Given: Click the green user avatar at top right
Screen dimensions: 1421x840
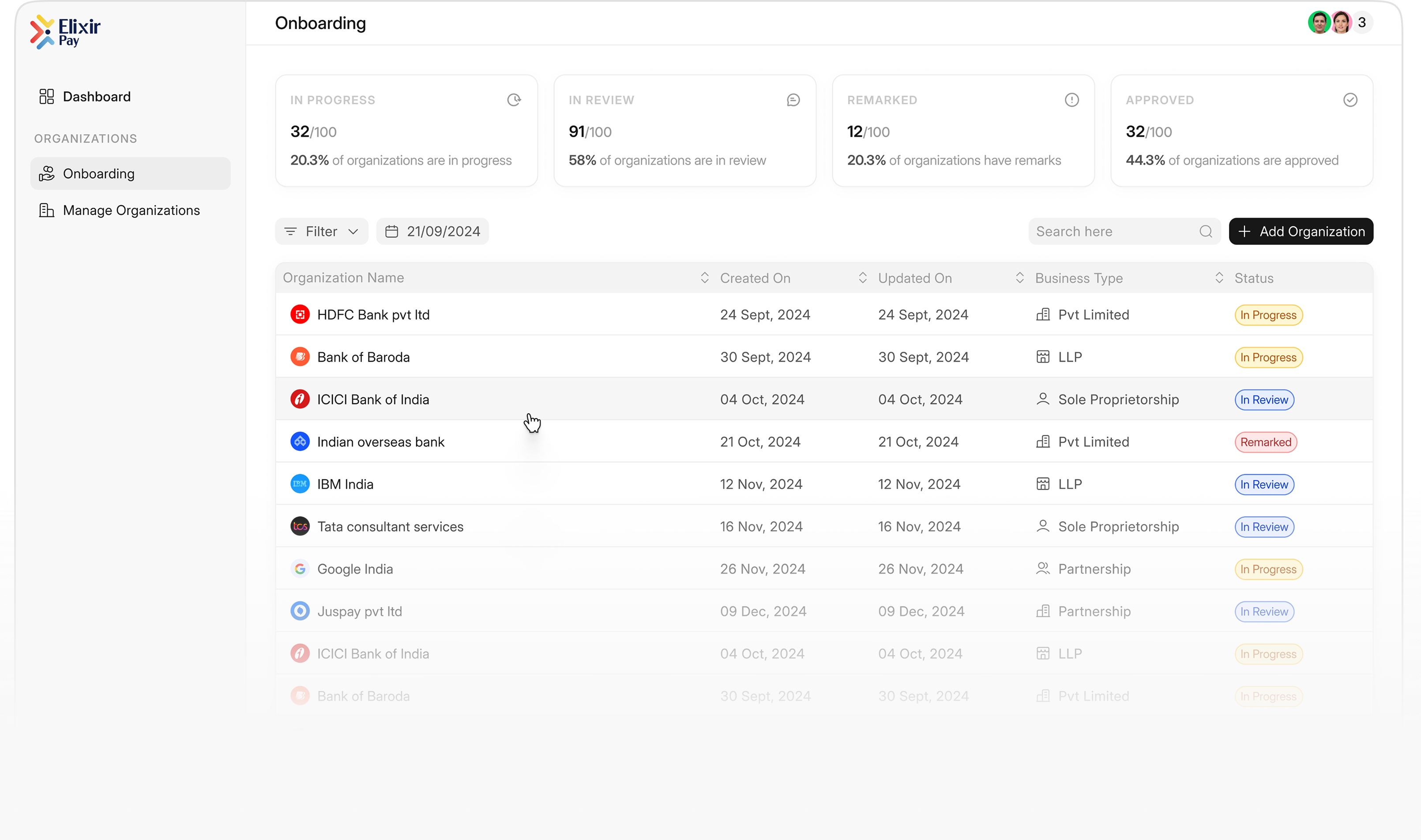Looking at the screenshot, I should click(x=1319, y=22).
